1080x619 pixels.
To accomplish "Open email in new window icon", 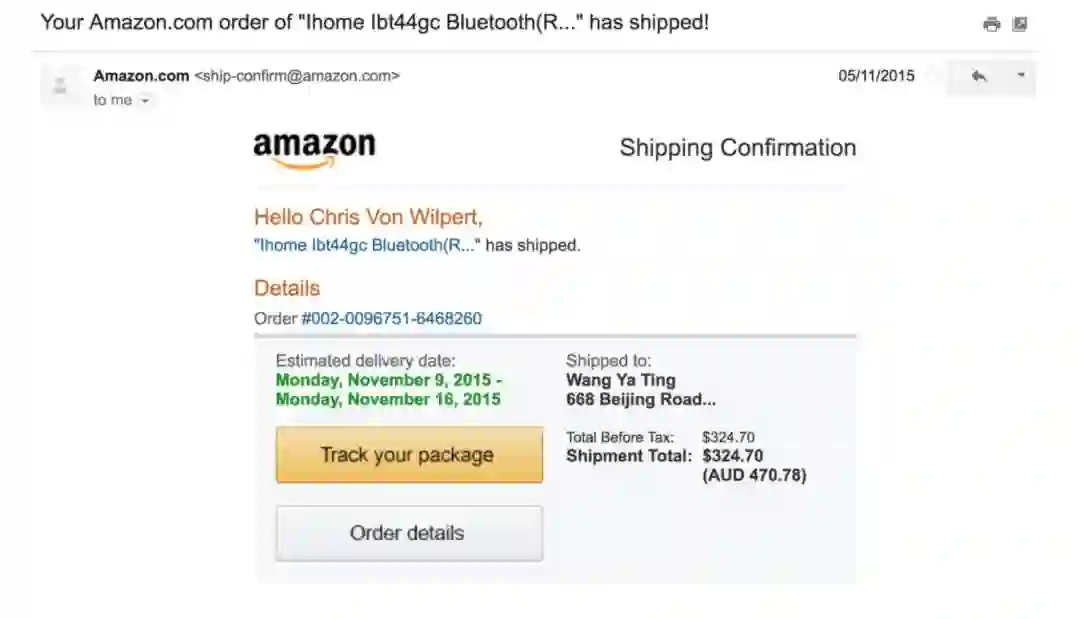I will pos(1020,24).
